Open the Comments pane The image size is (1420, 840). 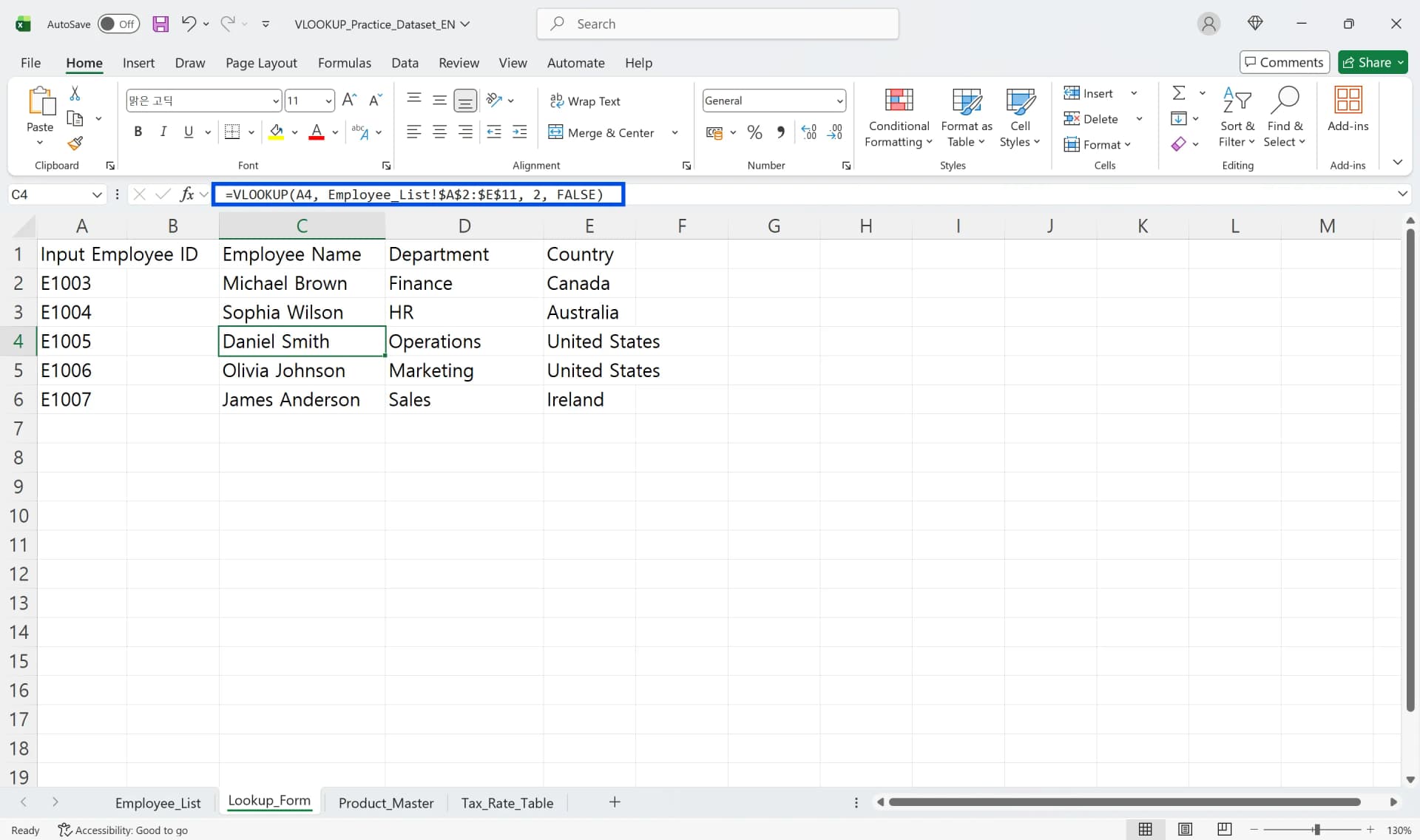1285,62
